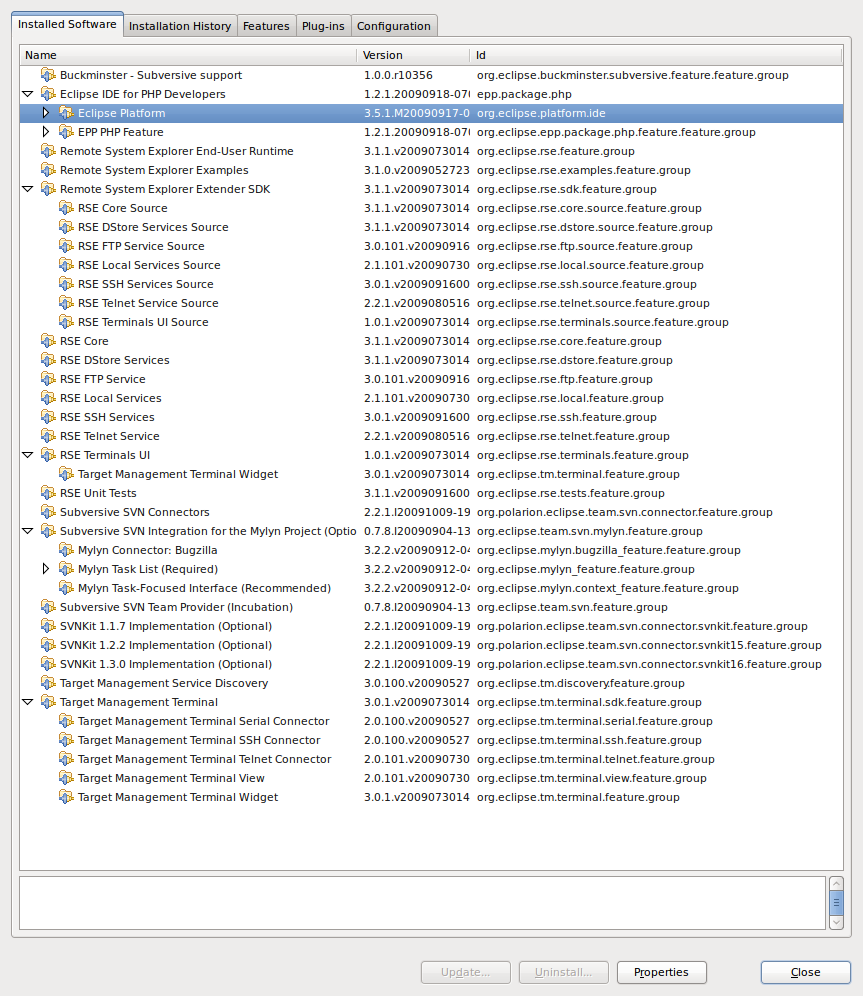
Task: Open the Features tab
Action: coord(266,26)
